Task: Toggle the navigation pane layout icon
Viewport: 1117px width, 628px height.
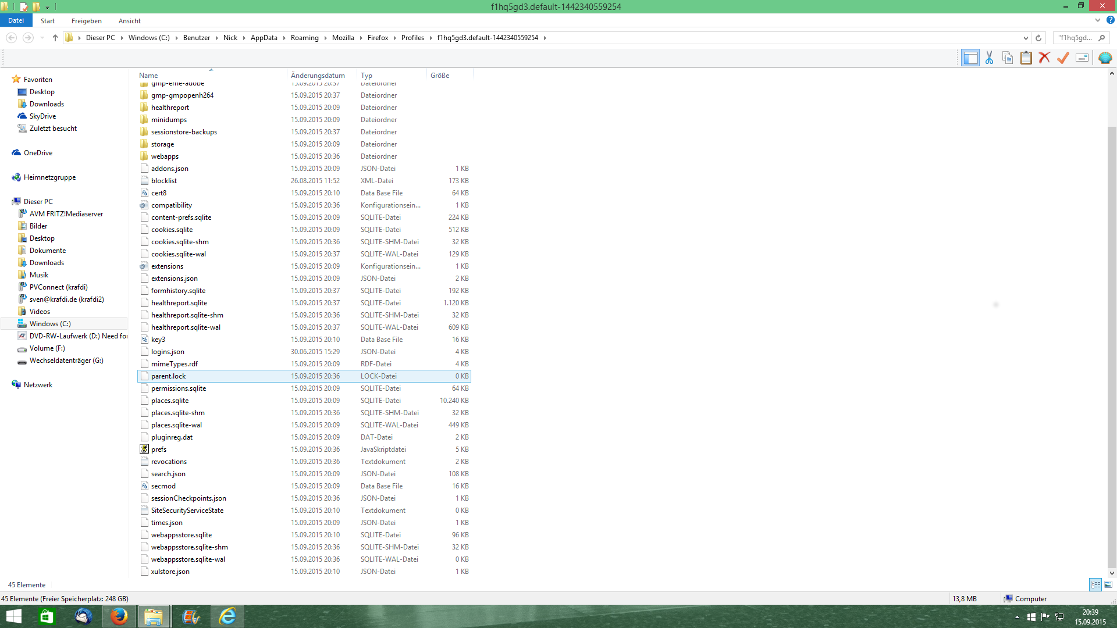Action: coord(970,58)
